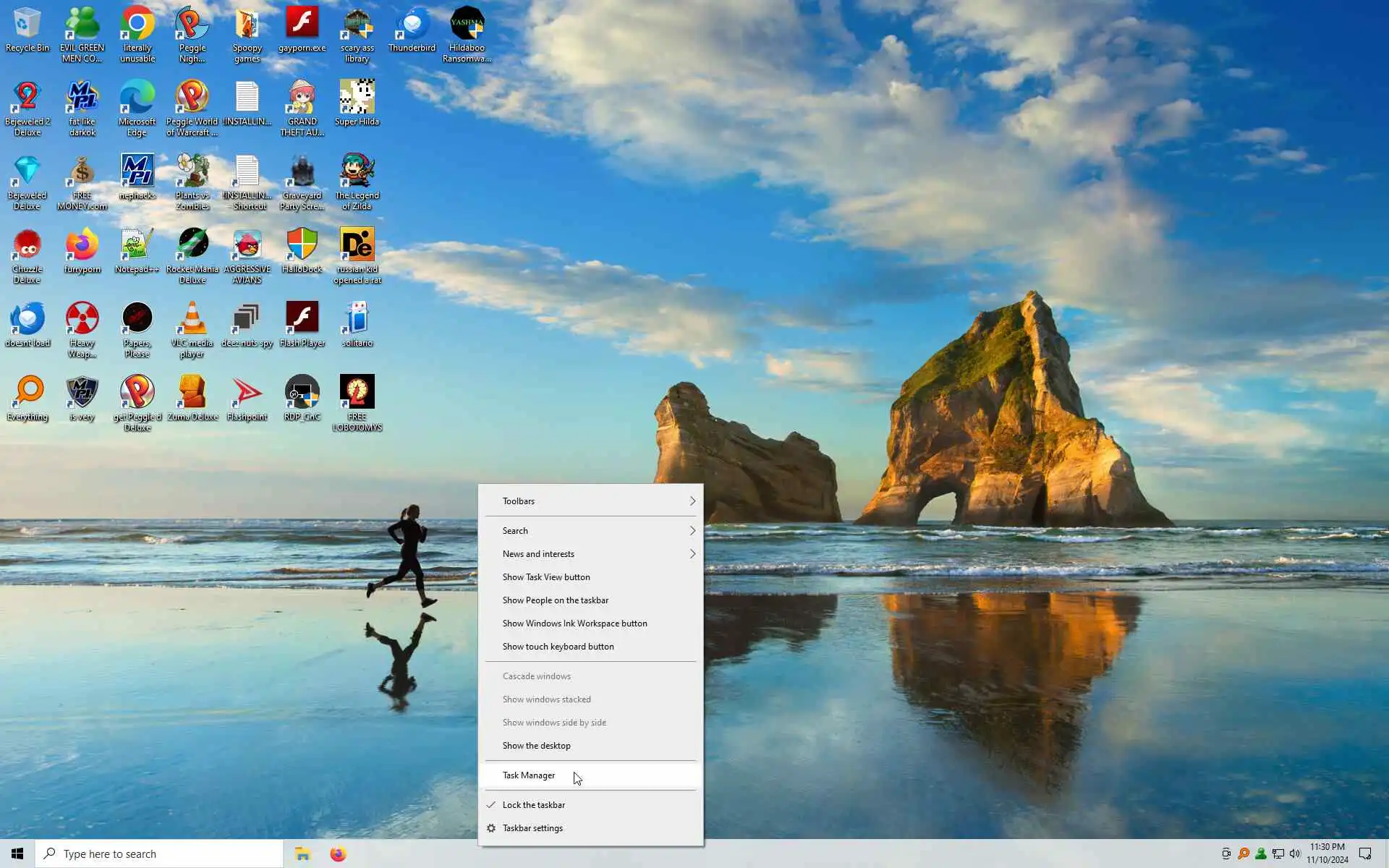The height and width of the screenshot is (868, 1389).
Task: Toggle Lock the taskbar option
Action: 533,805
